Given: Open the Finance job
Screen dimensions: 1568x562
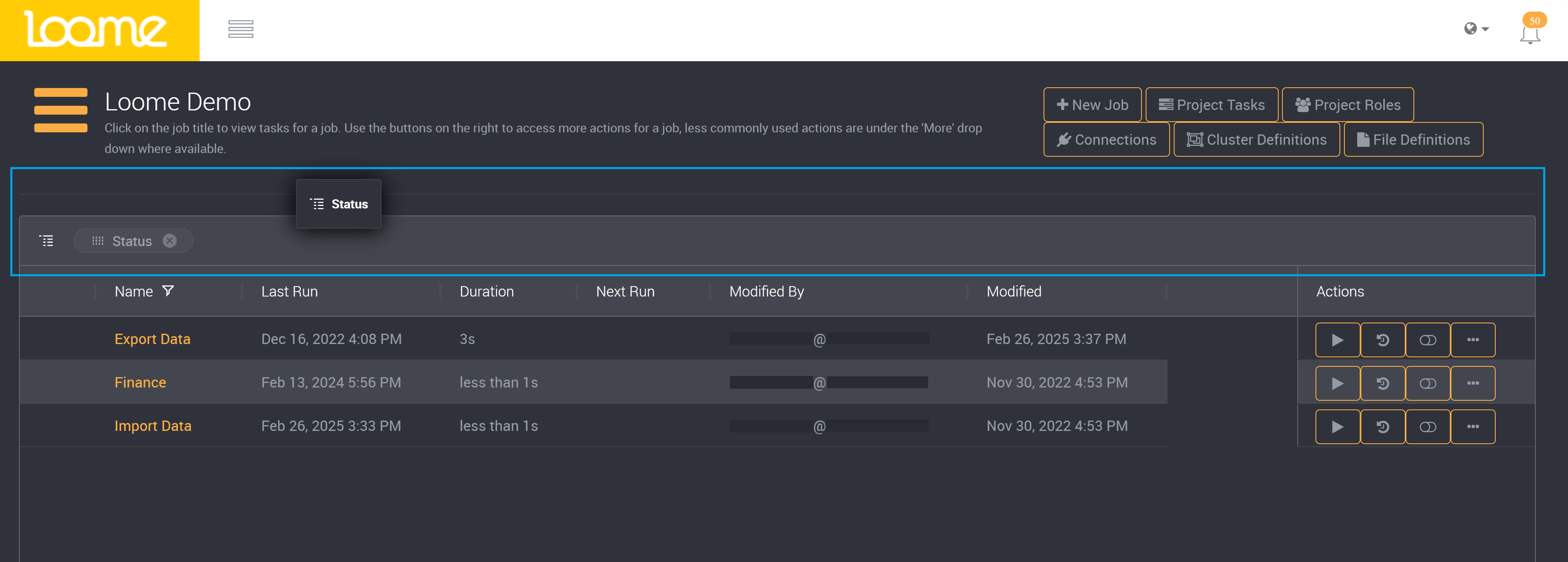Looking at the screenshot, I should pyautogui.click(x=140, y=383).
